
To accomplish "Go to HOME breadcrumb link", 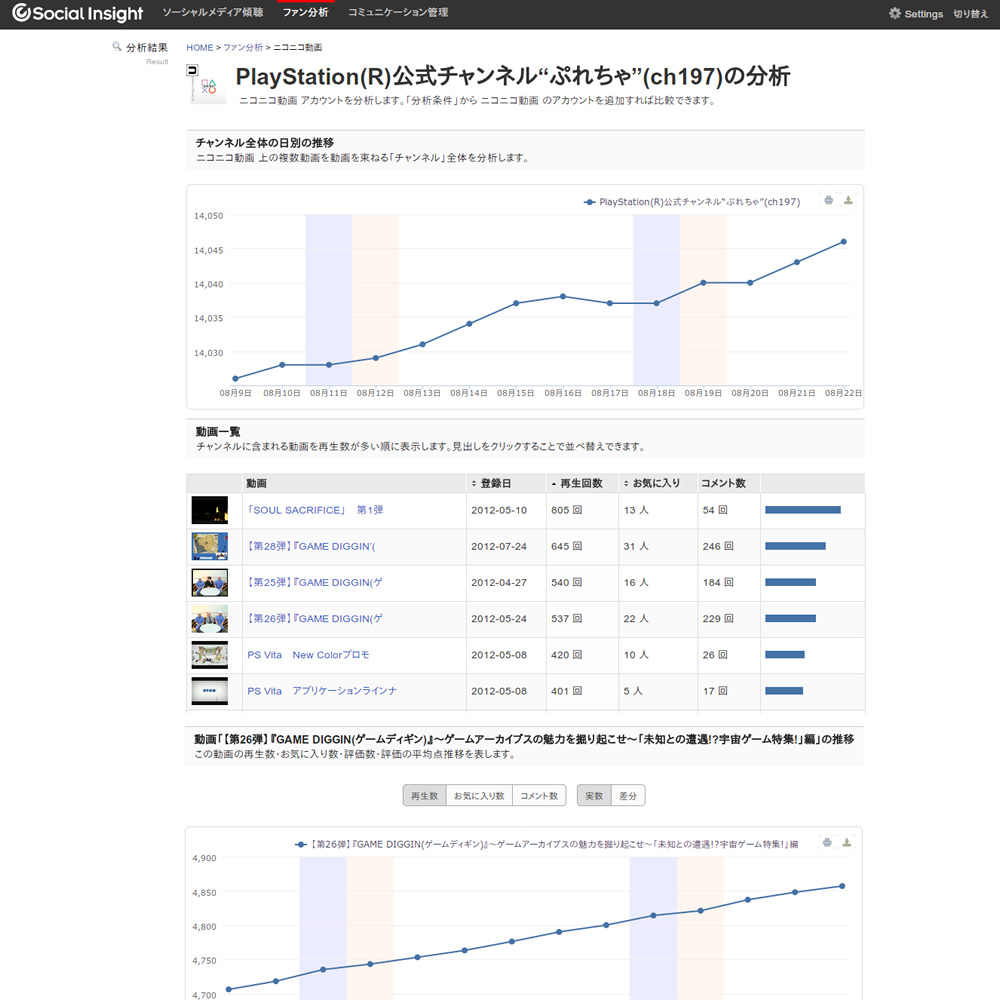I will 200,47.
